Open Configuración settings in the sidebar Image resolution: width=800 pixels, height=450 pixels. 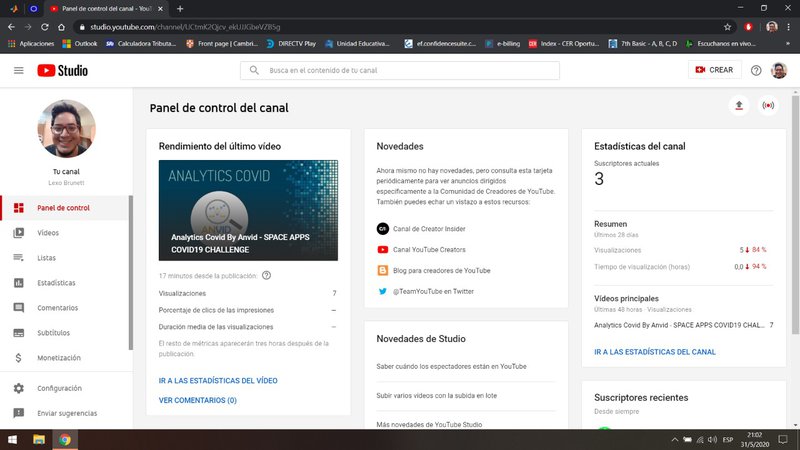click(x=59, y=388)
